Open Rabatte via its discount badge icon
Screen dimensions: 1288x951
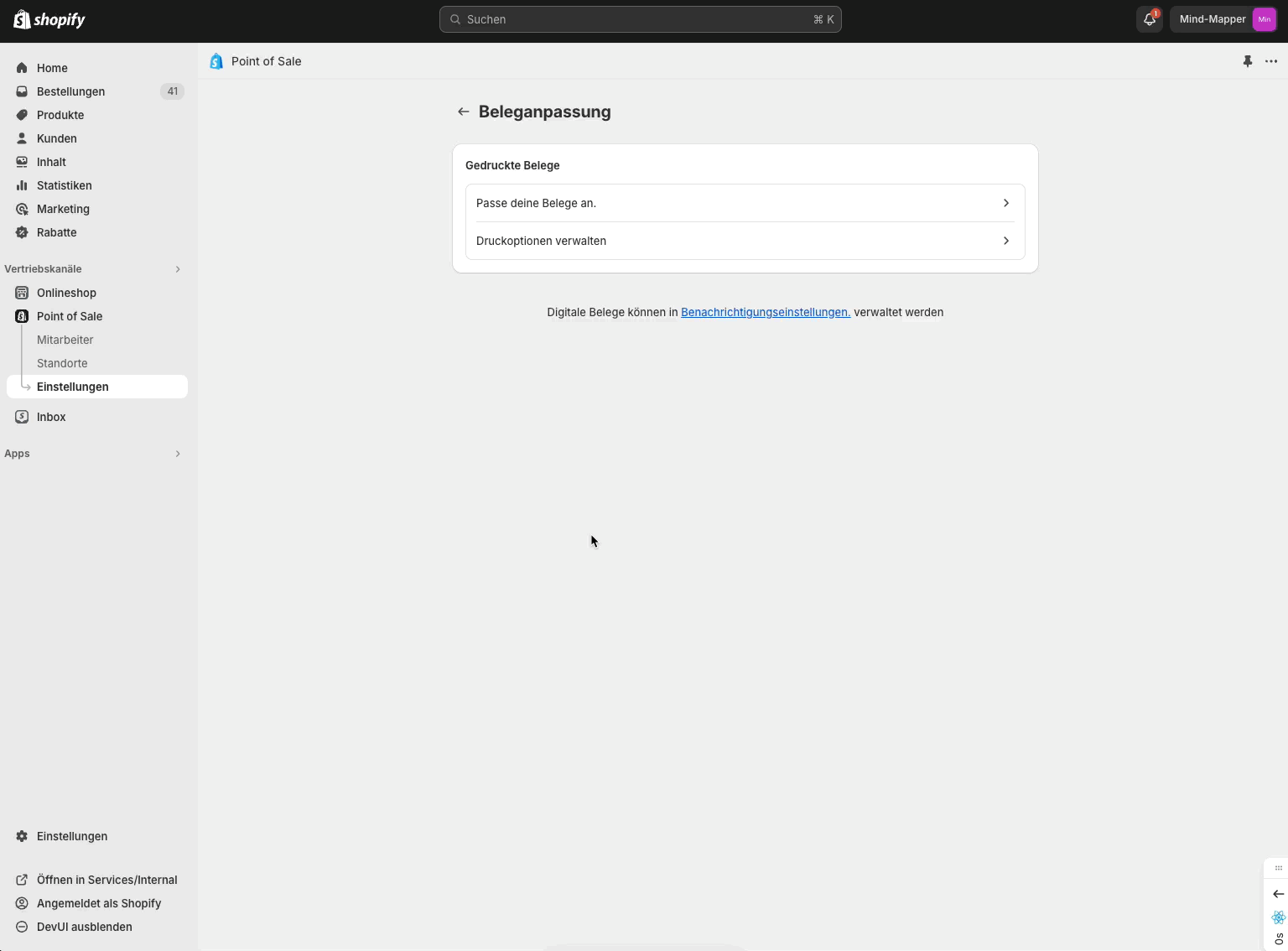(22, 232)
